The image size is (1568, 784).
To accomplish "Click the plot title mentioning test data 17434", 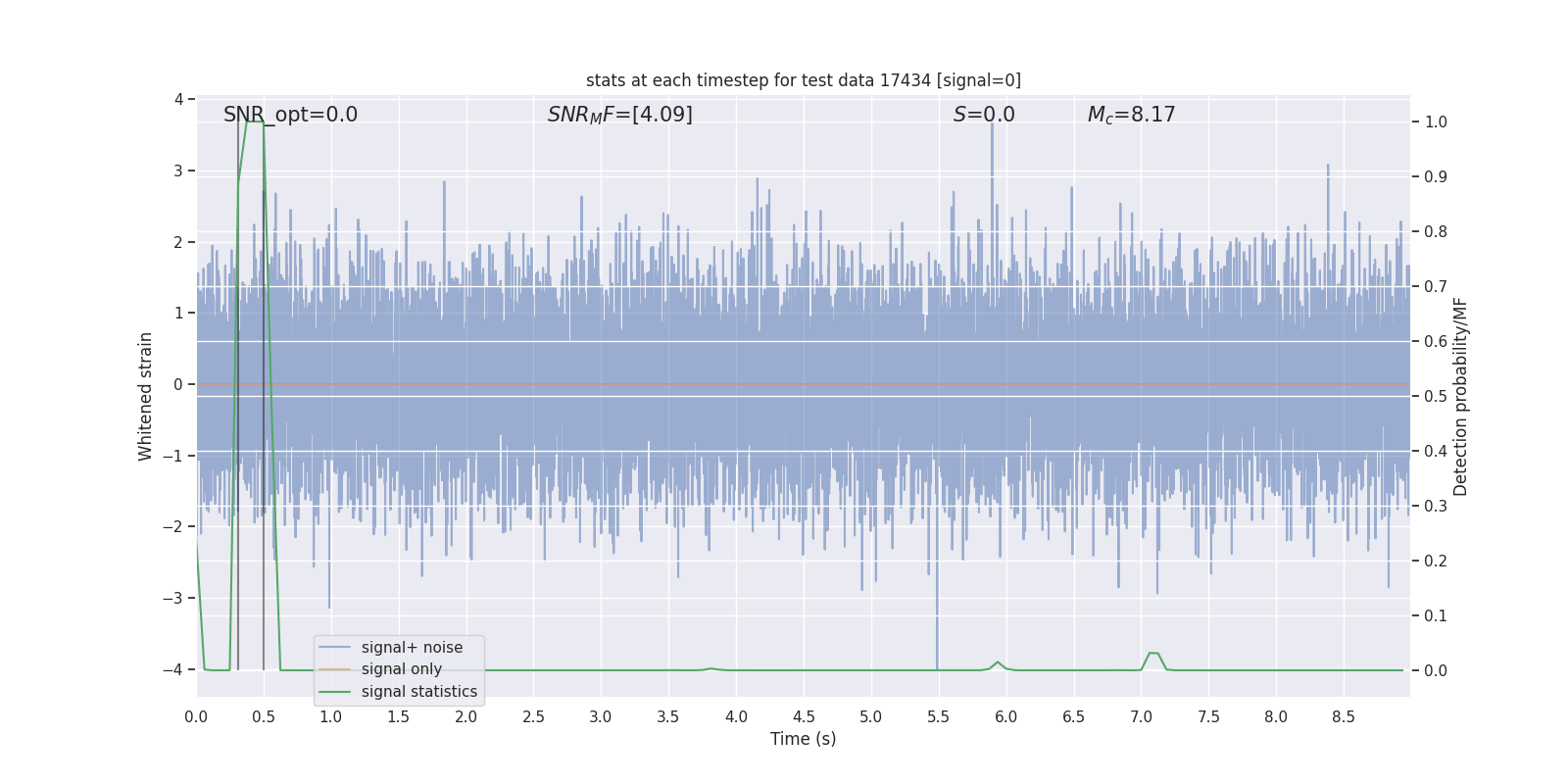I will 804,80.
